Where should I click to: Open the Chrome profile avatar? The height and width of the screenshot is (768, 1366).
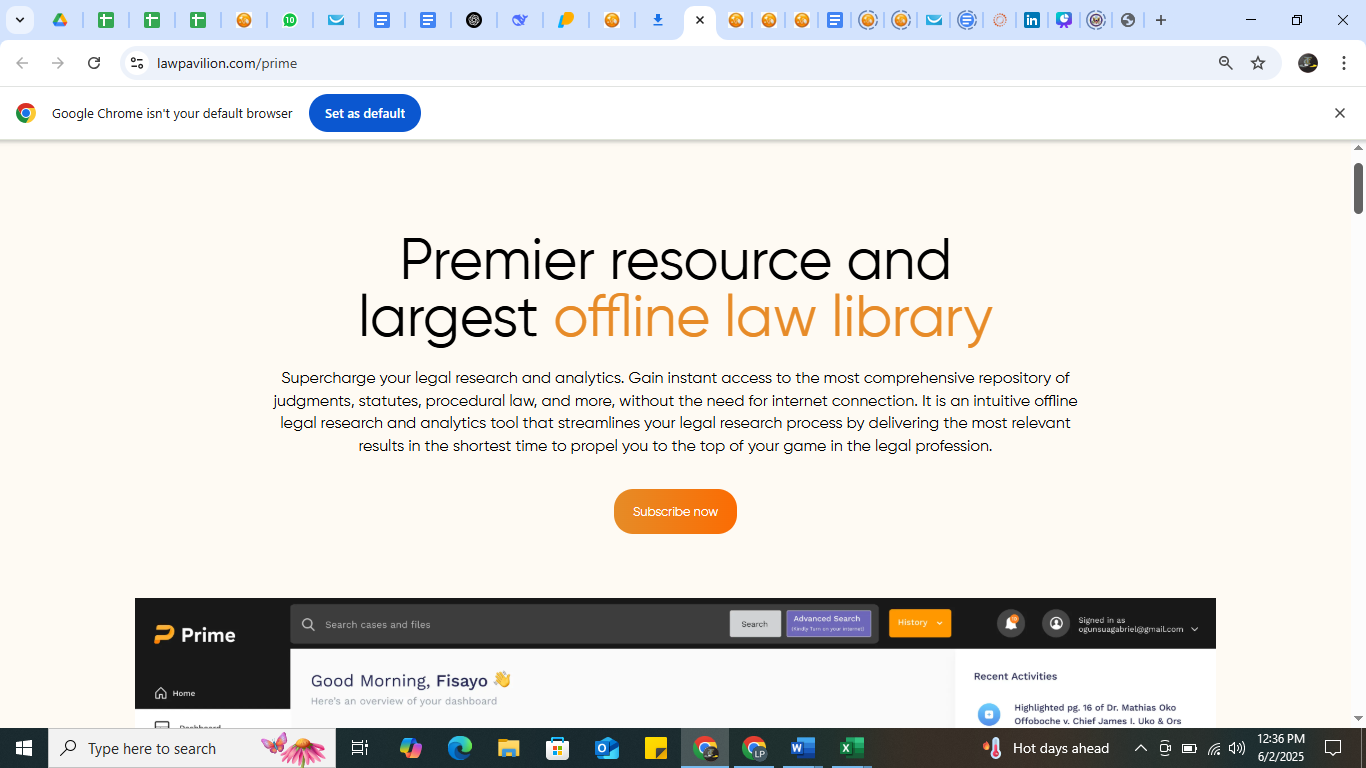pos(1308,63)
